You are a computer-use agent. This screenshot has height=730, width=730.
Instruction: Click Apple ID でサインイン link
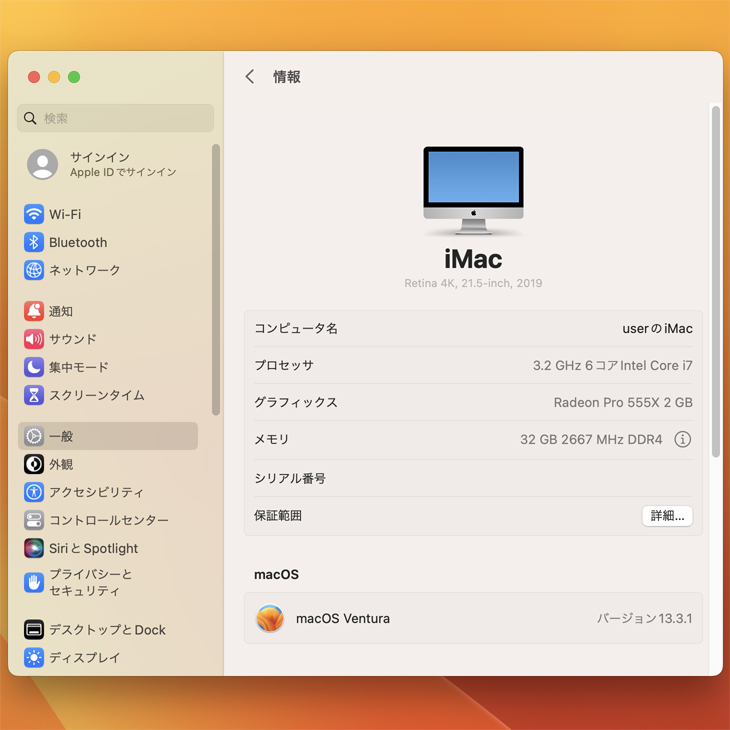point(123,172)
